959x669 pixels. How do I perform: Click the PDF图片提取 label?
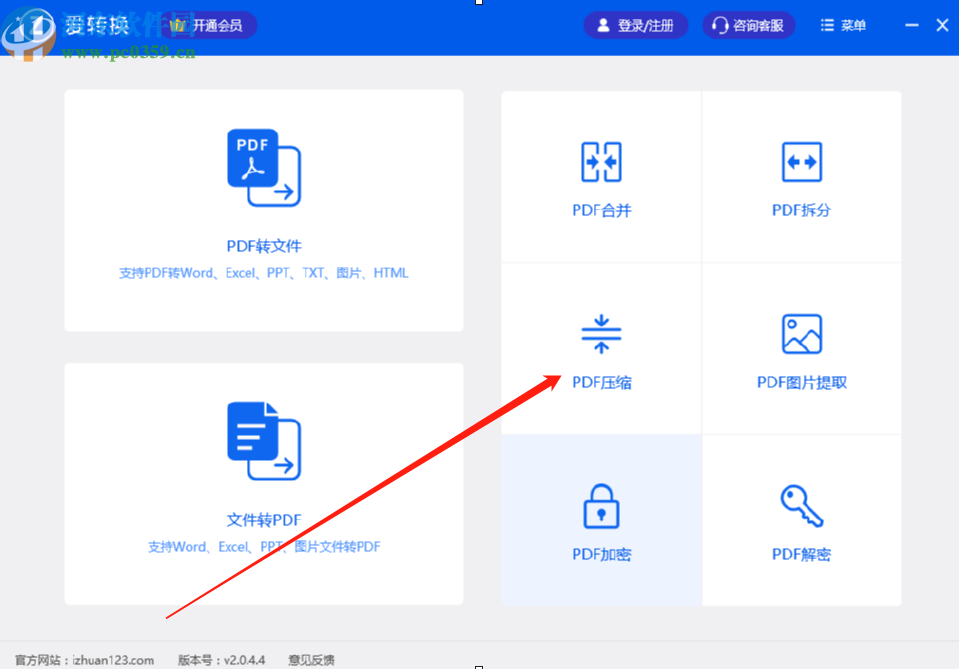tap(802, 383)
